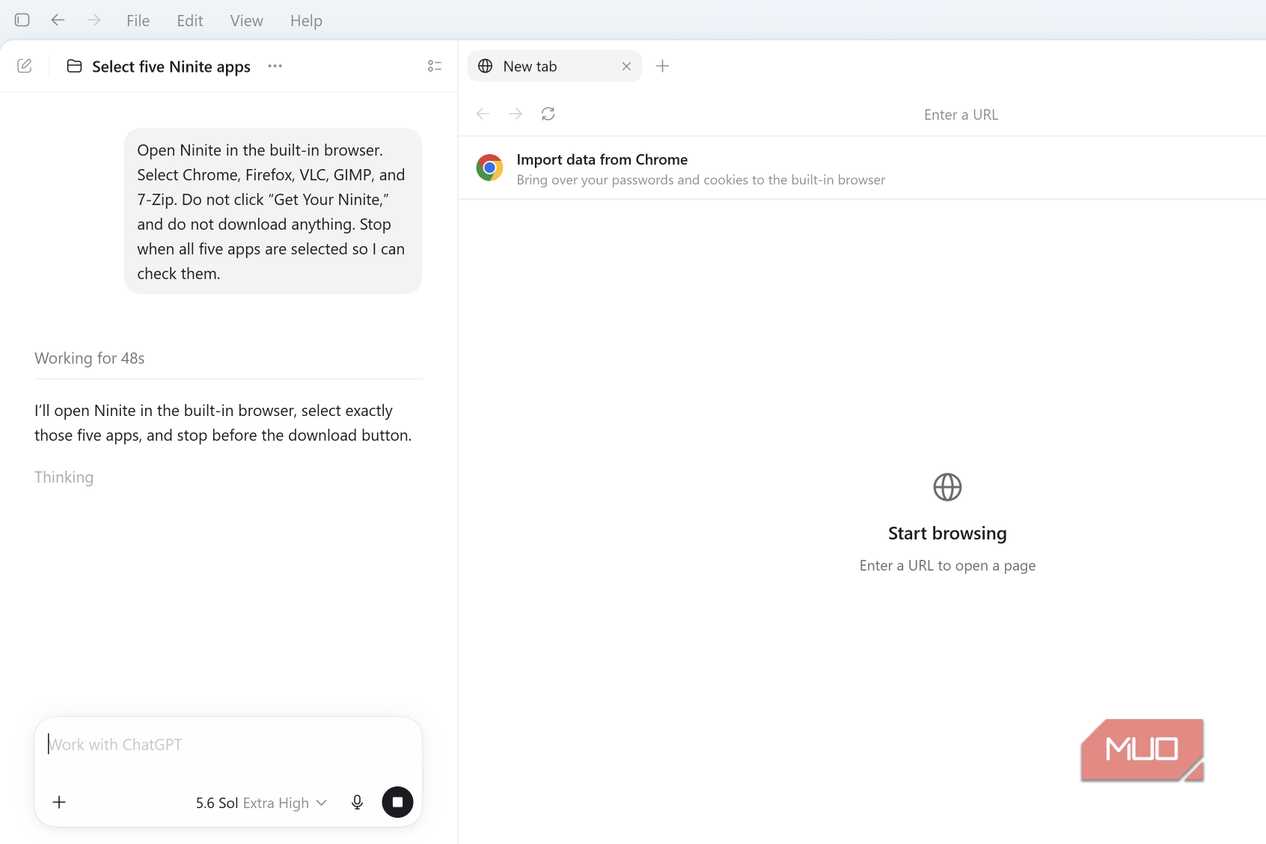Close the New tab in the browser
Viewport: 1266px width, 844px height.
626,66
